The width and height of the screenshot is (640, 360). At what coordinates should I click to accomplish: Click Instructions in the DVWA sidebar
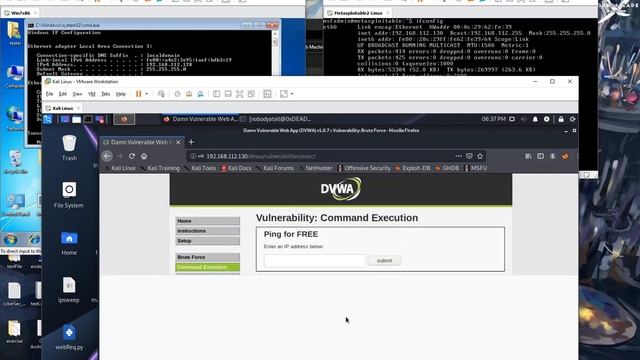pos(207,231)
